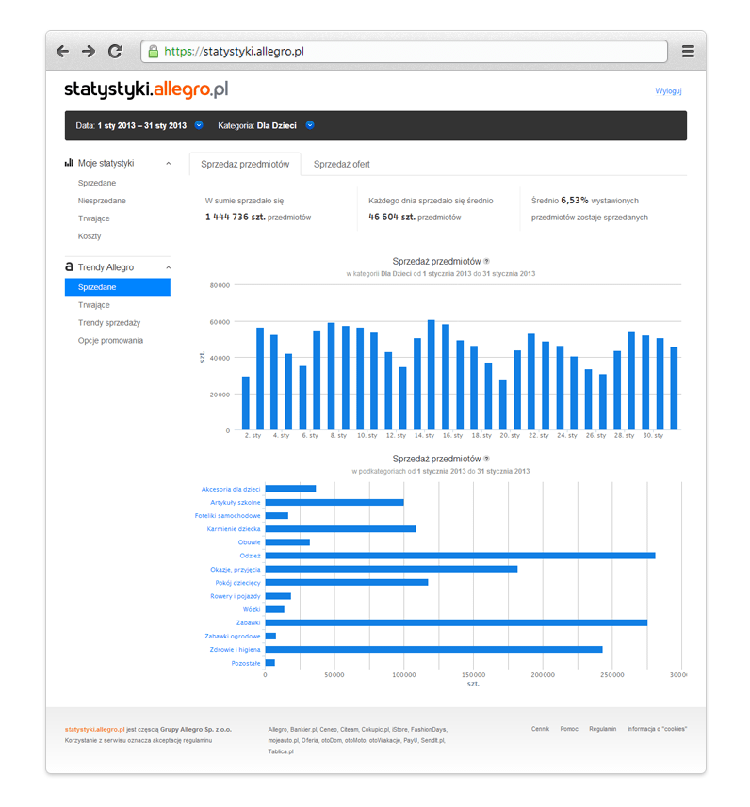Screen dimensions: 750x807
Task: Select highlighted Sprzedane under Trendy Allegro
Action: coord(118,287)
